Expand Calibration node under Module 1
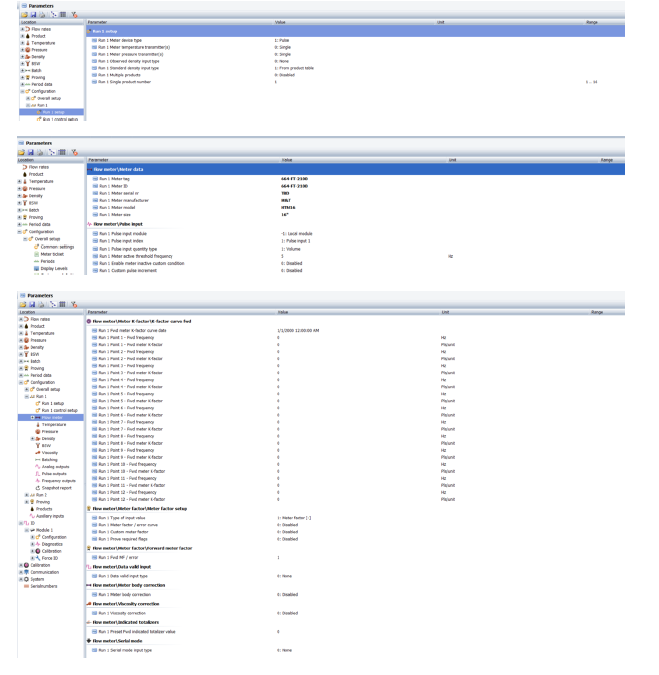 point(32,551)
